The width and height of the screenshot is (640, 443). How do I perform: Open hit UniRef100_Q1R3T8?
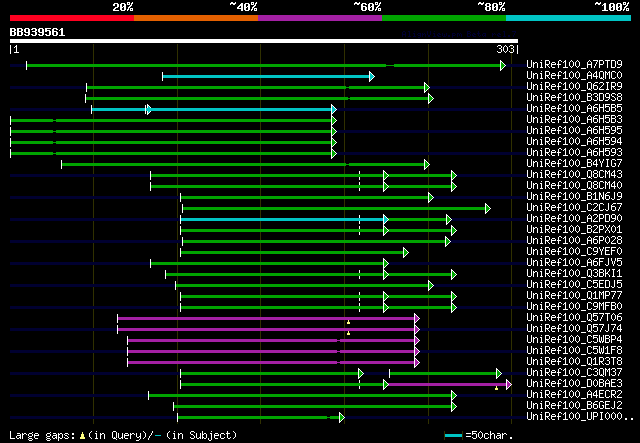pos(574,362)
